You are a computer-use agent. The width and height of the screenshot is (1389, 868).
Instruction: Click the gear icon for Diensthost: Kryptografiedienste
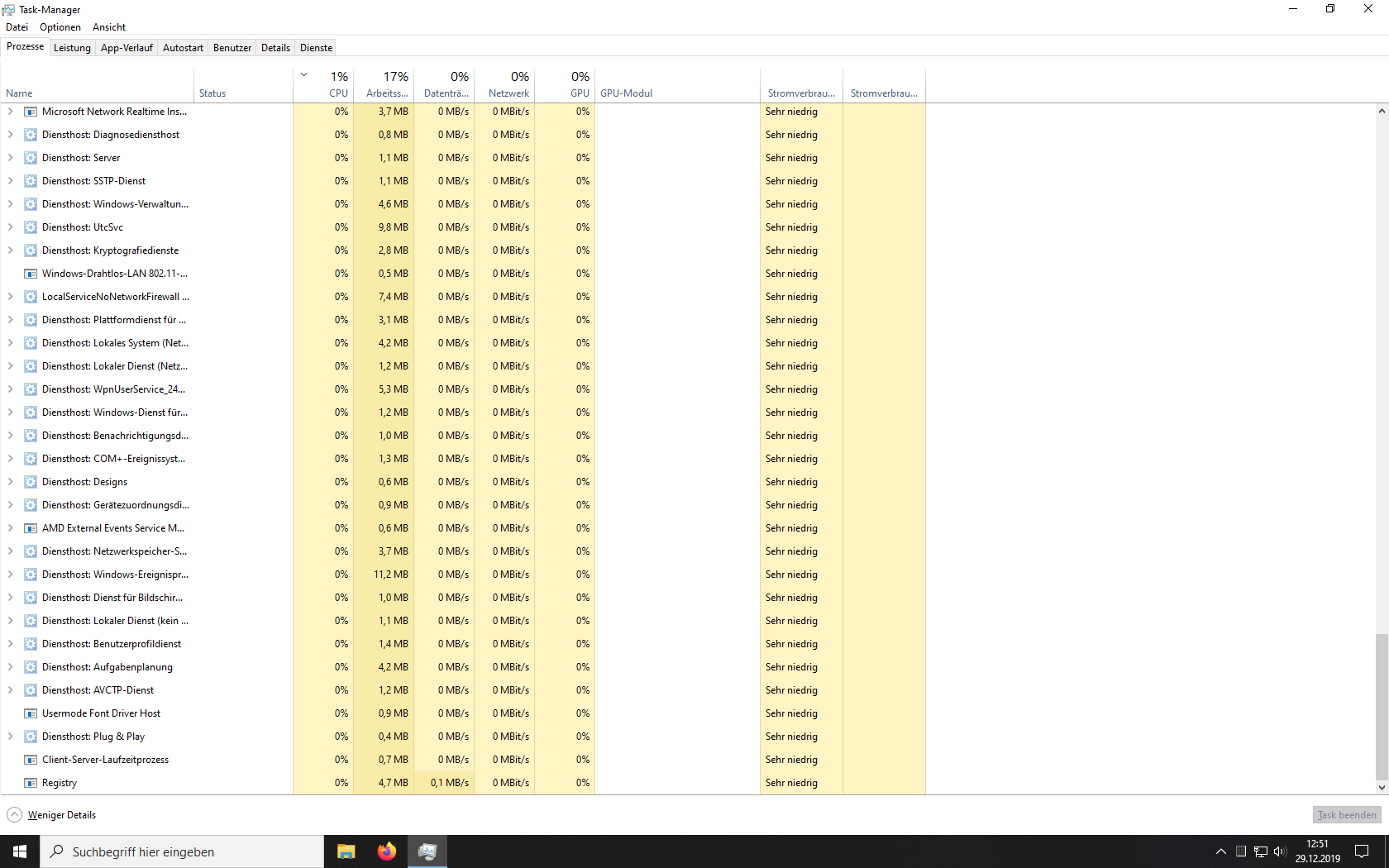(31, 250)
